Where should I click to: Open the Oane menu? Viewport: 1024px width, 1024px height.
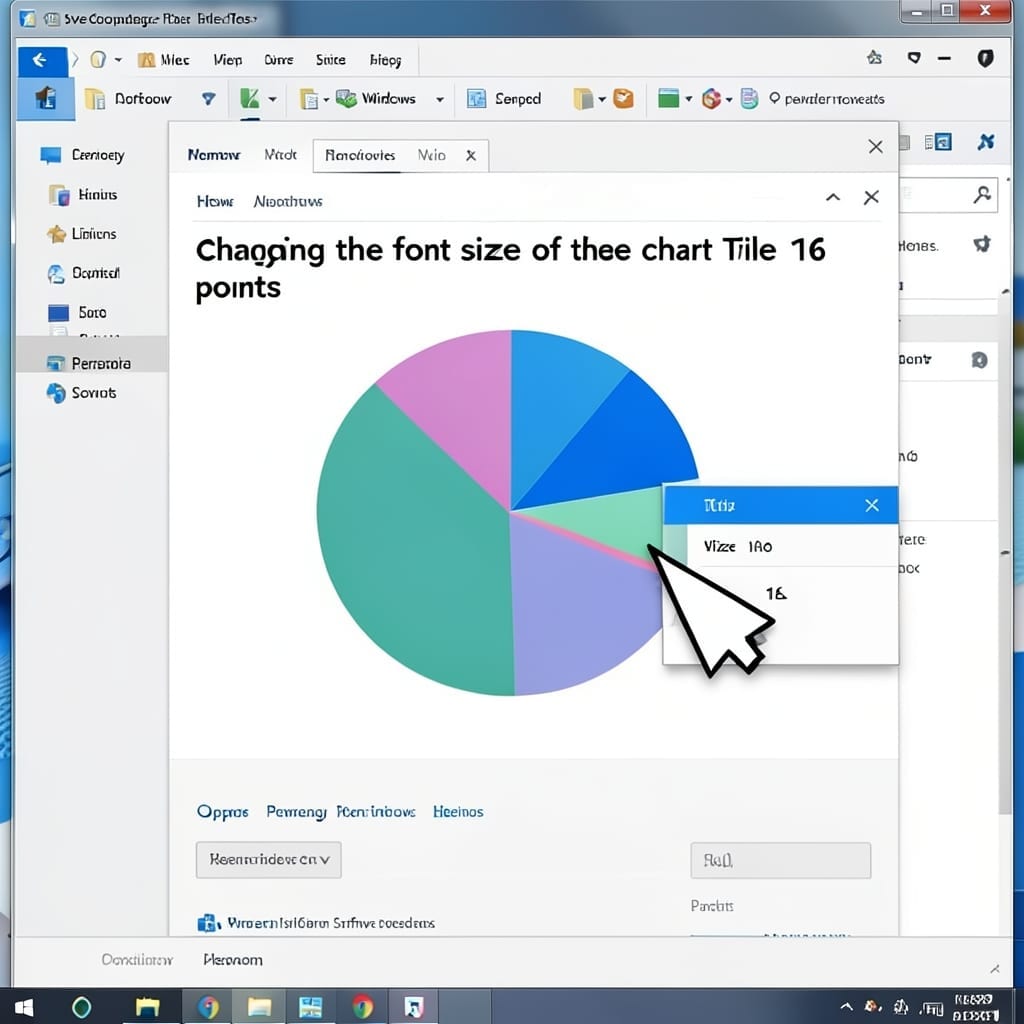pos(279,60)
